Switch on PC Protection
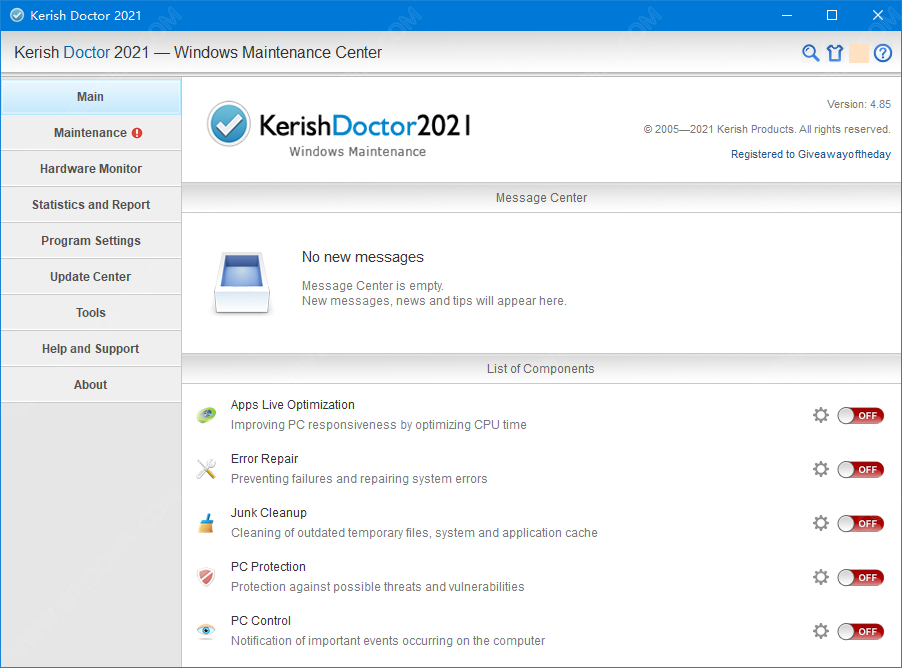This screenshot has height=668, width=902. click(x=861, y=578)
